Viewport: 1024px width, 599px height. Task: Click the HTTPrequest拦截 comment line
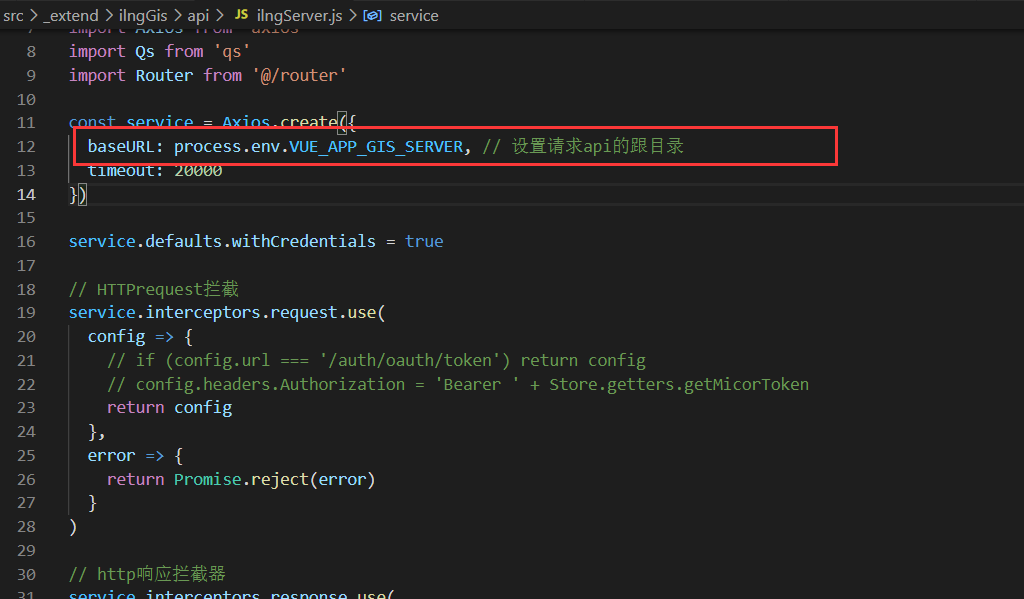154,290
